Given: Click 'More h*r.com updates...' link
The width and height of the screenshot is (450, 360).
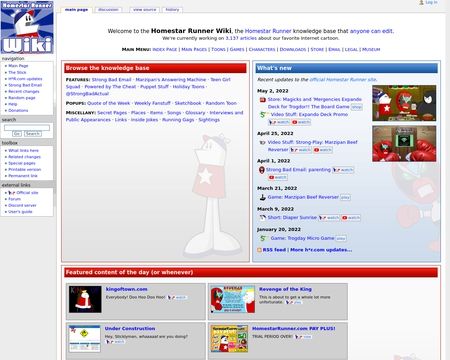Looking at the screenshot, I should tap(321, 250).
